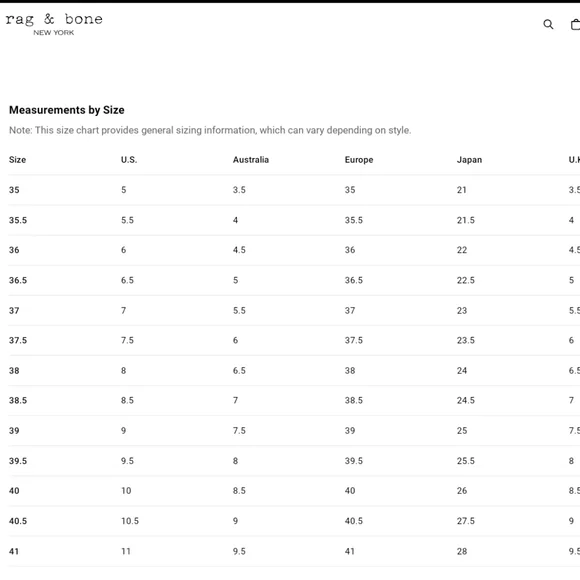Open the search magnifier icon

point(548,24)
